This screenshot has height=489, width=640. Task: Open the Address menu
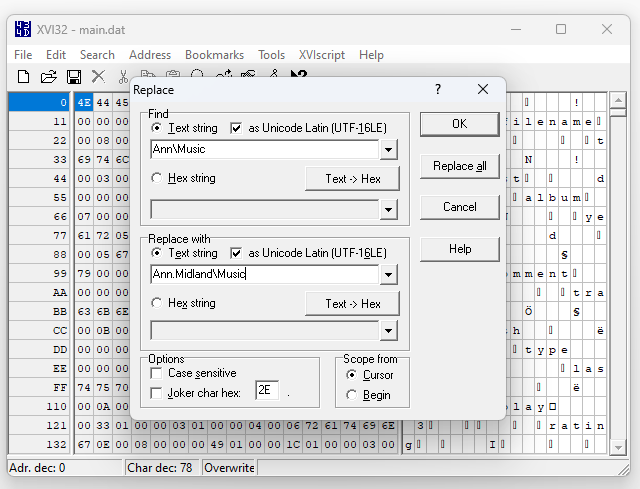point(150,55)
